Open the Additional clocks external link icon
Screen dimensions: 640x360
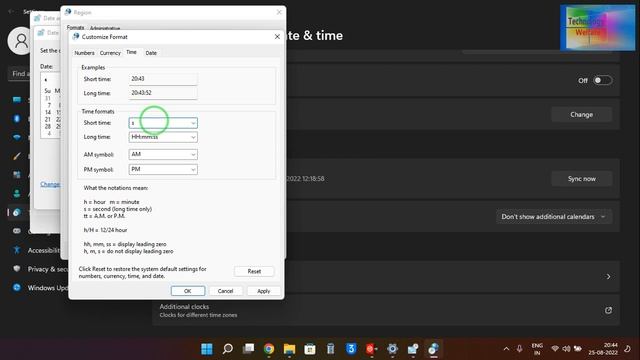(608, 310)
